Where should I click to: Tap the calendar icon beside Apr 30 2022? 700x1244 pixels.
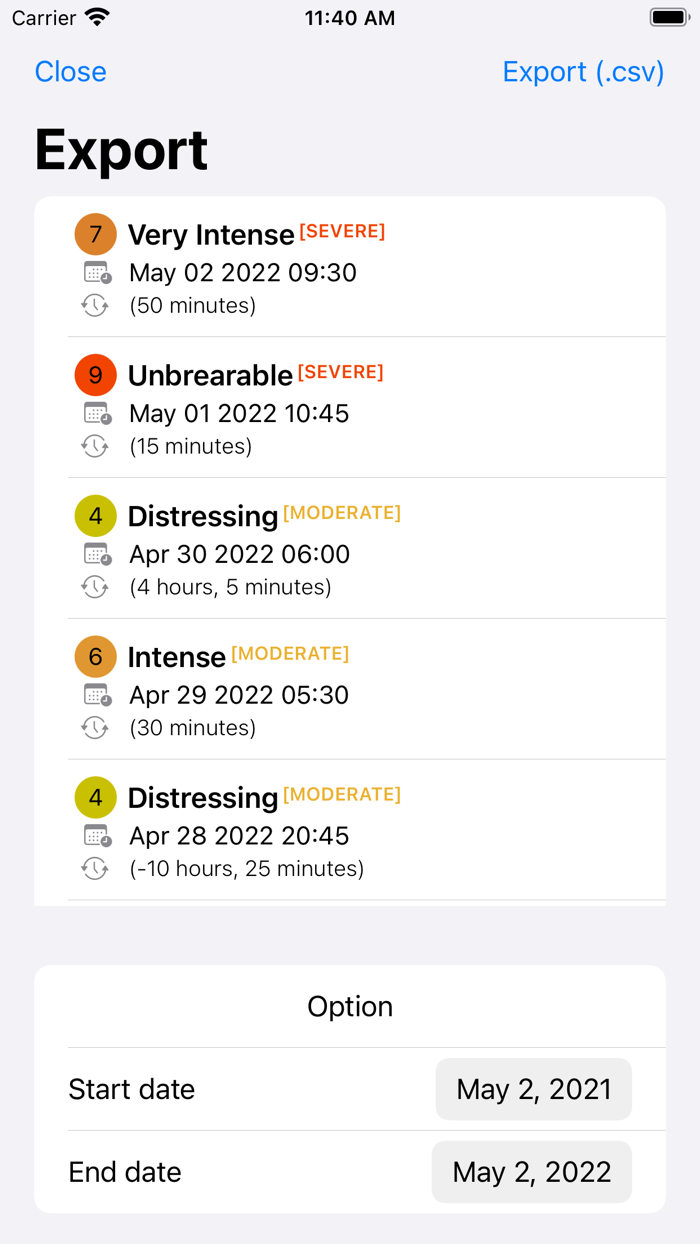click(96, 554)
